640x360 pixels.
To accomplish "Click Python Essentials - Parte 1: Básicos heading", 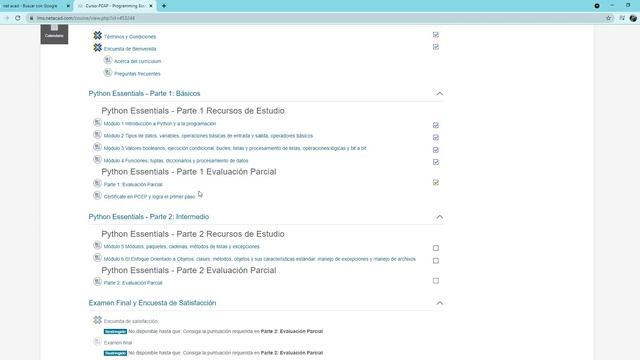I will (x=144, y=93).
